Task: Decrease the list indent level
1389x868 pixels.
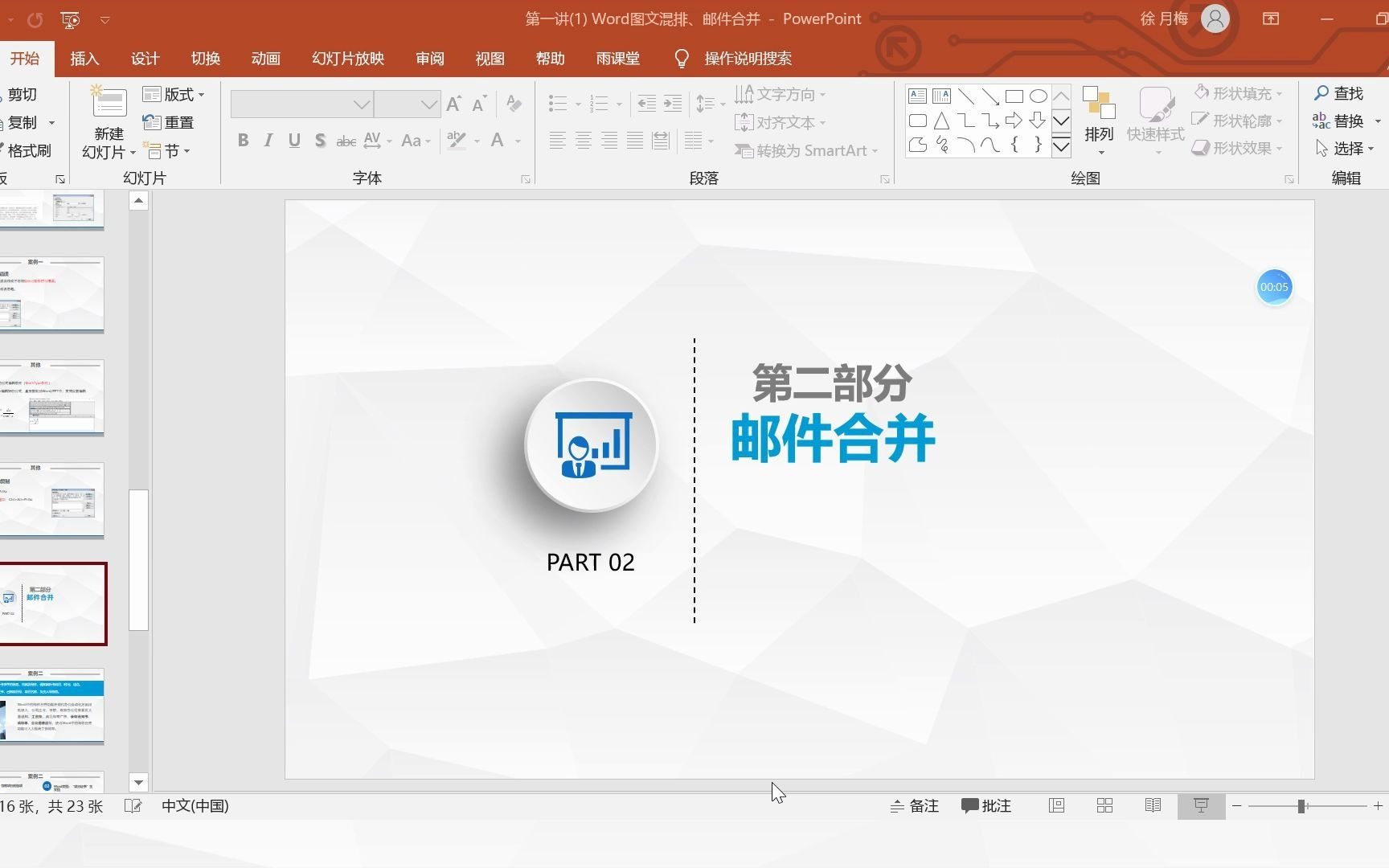Action: [646, 103]
